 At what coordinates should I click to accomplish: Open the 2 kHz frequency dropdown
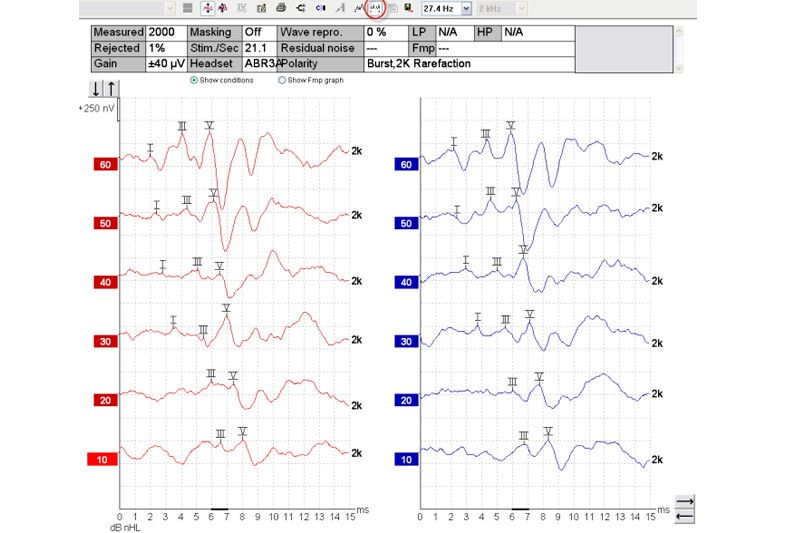521,9
